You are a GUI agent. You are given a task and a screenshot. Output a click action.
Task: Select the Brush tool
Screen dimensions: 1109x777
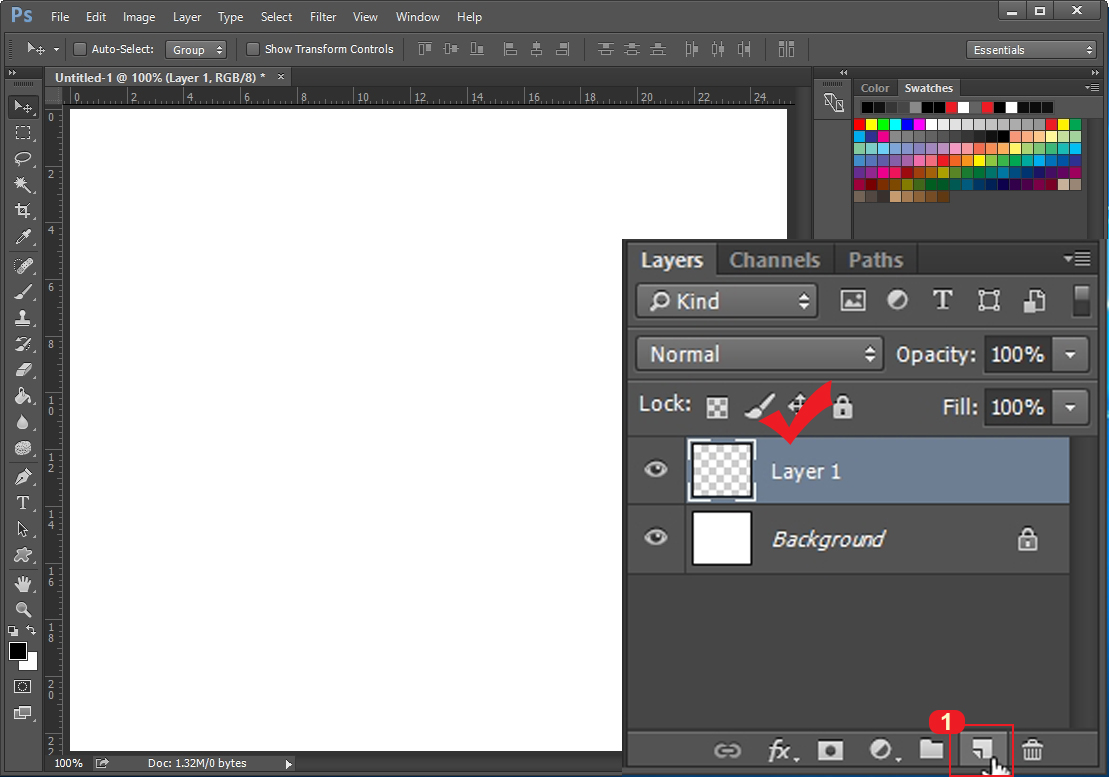coord(23,291)
